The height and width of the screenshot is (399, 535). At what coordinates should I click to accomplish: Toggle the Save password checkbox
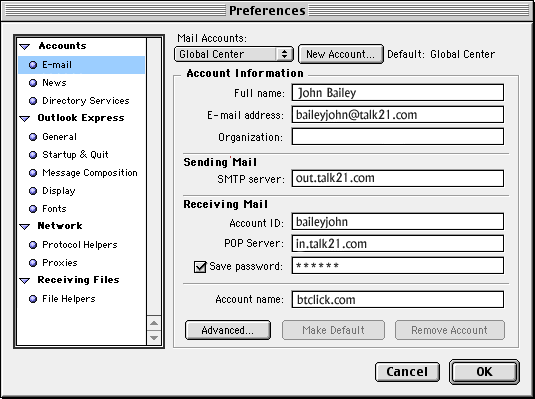[x=200, y=267]
